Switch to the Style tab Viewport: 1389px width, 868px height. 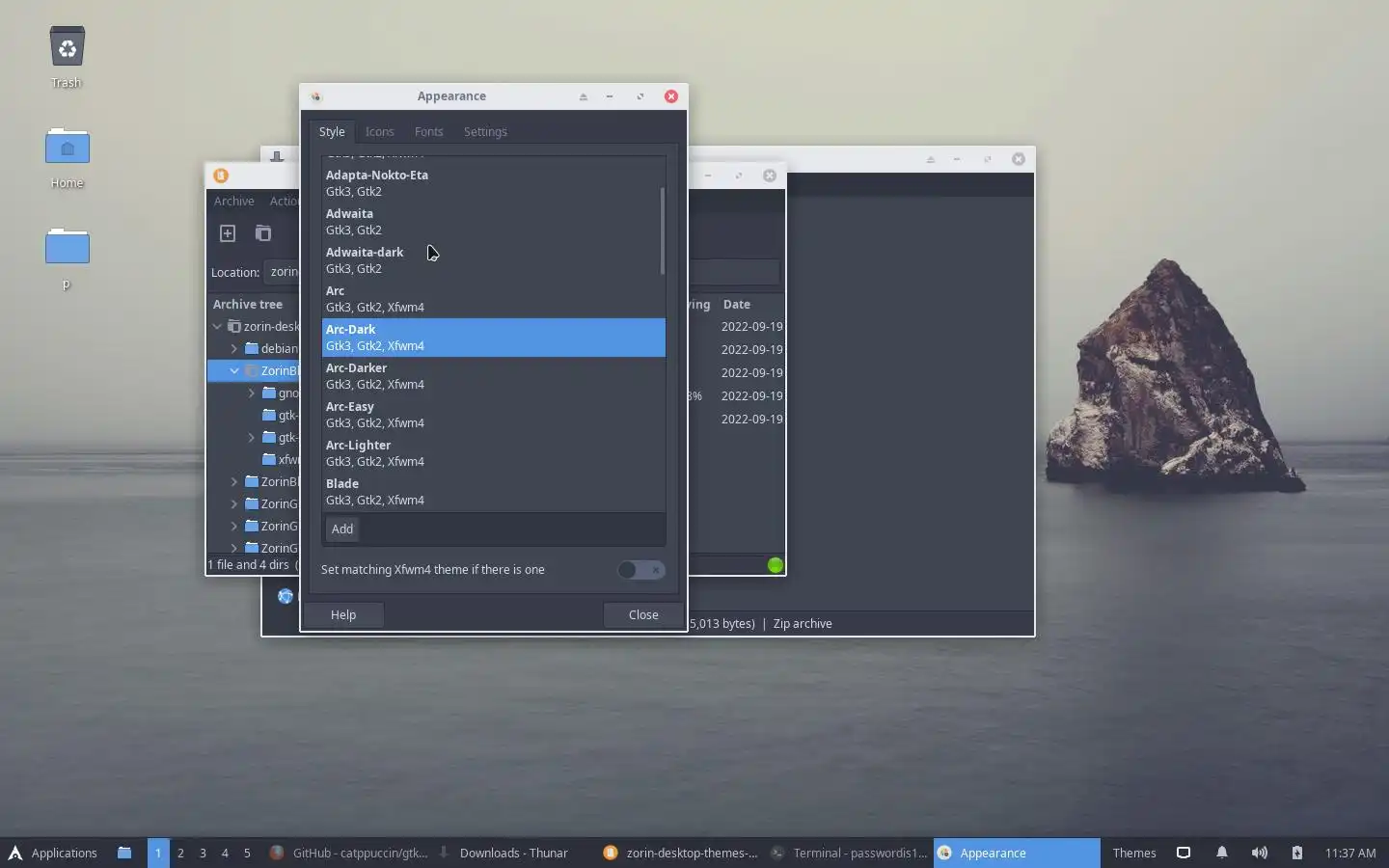(332, 132)
